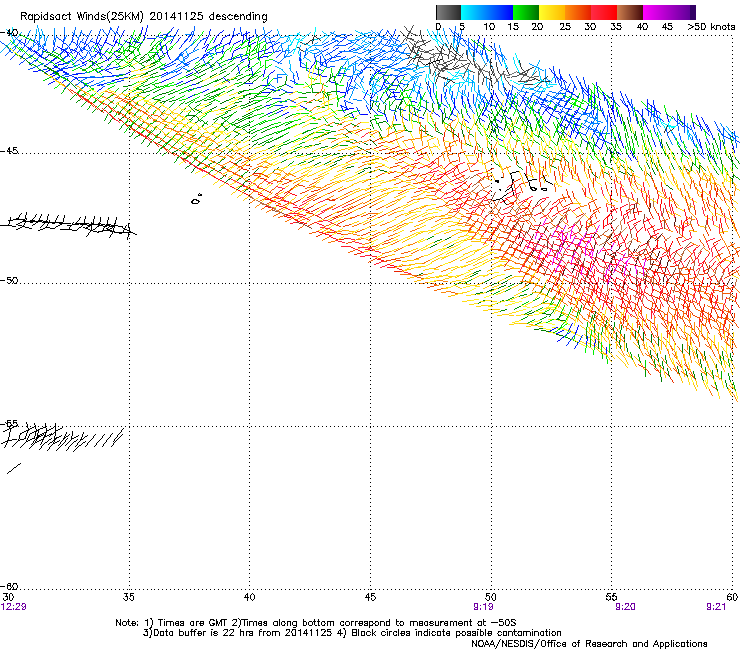Click the purple '12:29' overpass time label
Screen dimensions: 740x650
click(x=14, y=607)
